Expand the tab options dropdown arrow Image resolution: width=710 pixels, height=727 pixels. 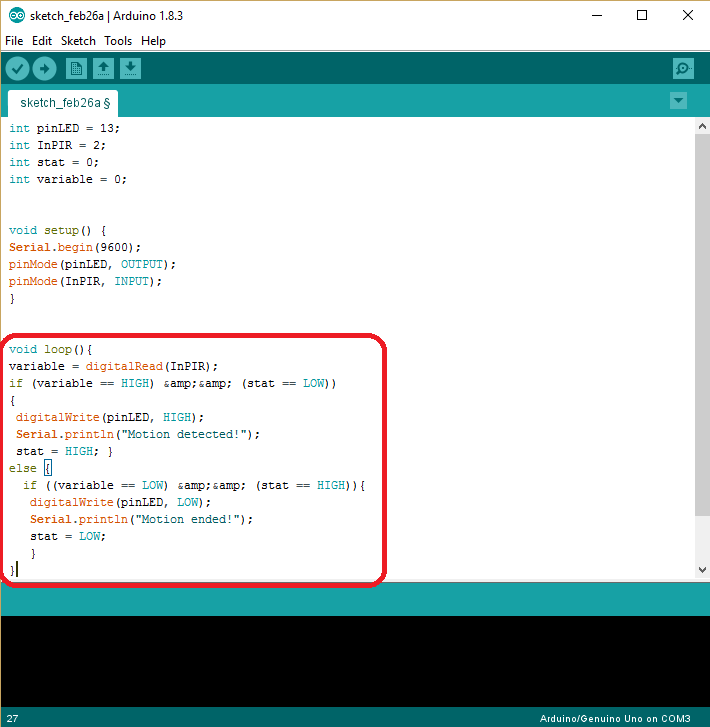(678, 101)
